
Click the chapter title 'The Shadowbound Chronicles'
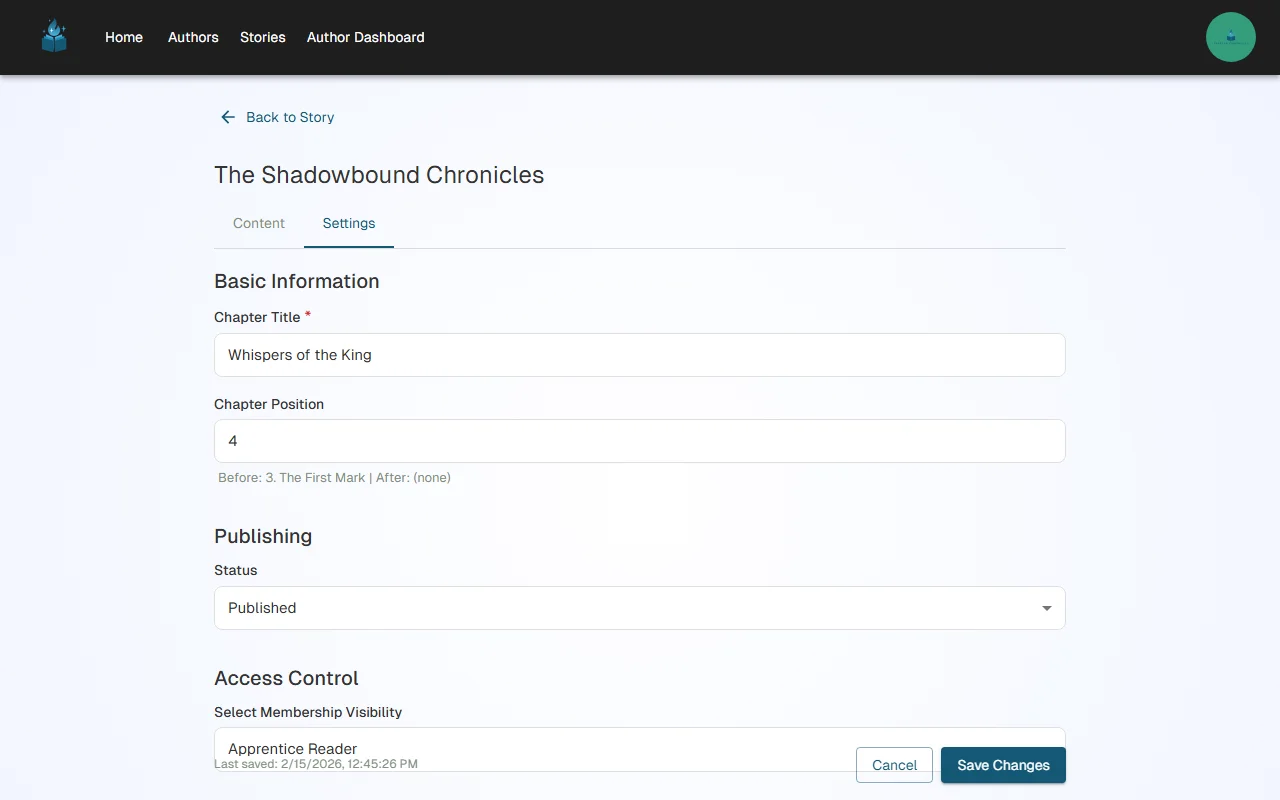coord(379,174)
